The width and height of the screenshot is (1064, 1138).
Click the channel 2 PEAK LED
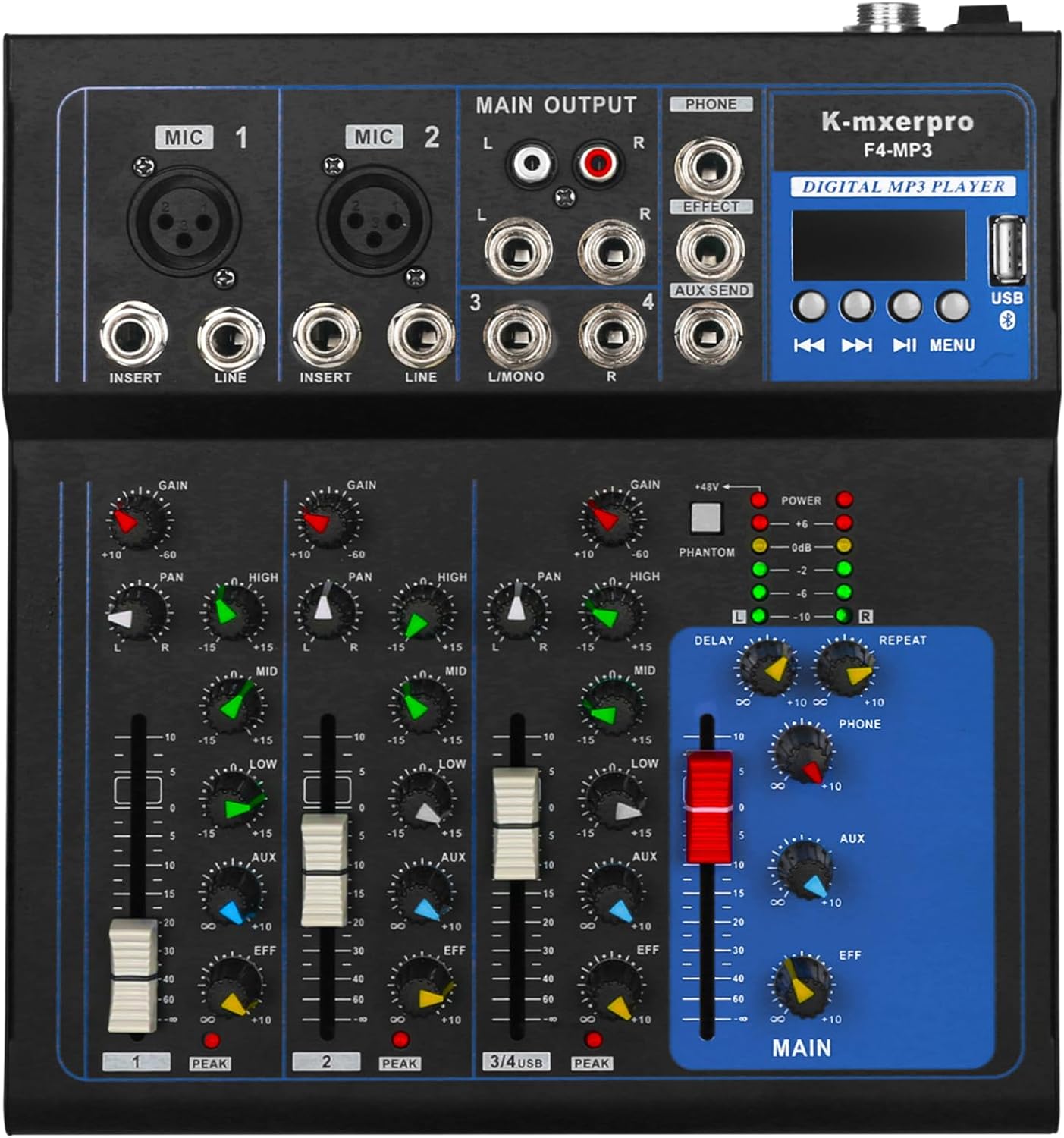click(400, 1040)
